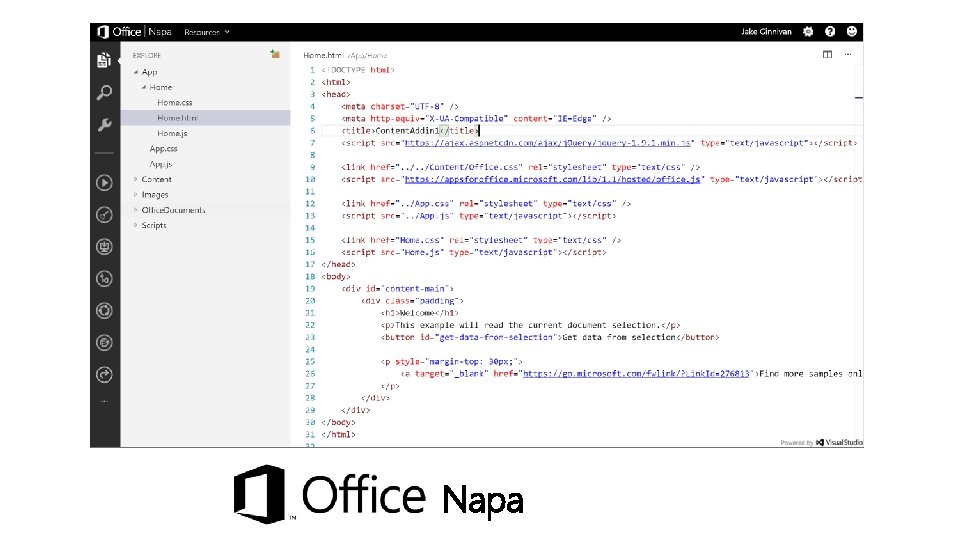Open editor more options ellipsis
Screen dimensions: 979x551
click(x=848, y=54)
